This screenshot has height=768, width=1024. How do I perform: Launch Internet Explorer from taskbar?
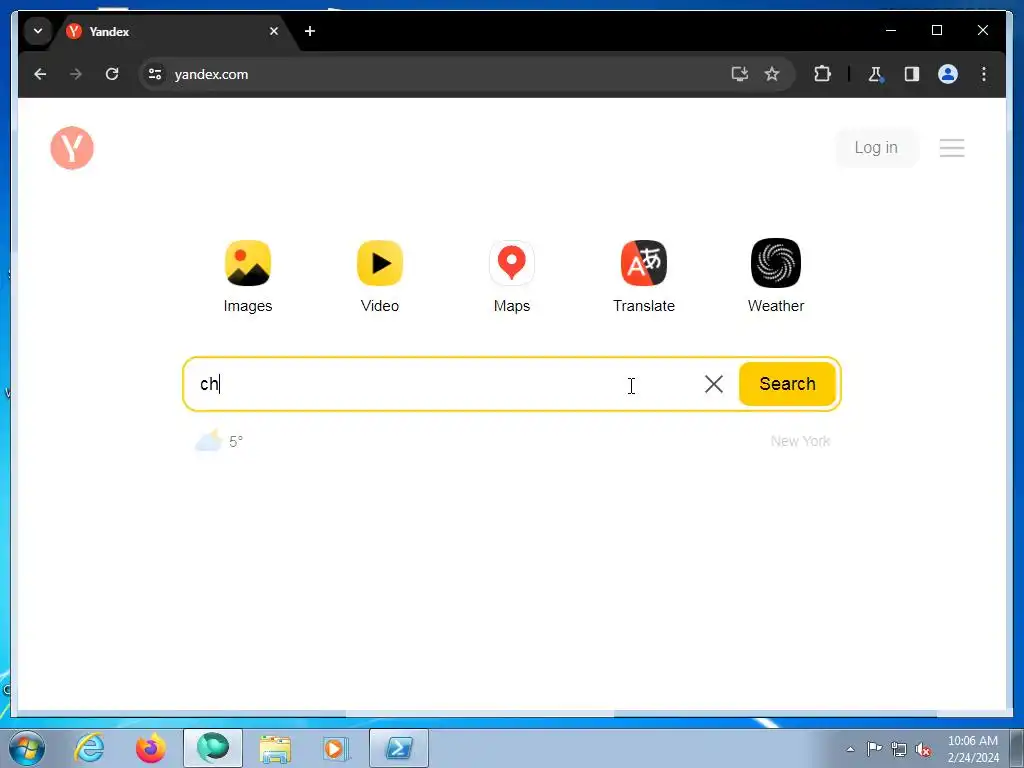[x=89, y=748]
